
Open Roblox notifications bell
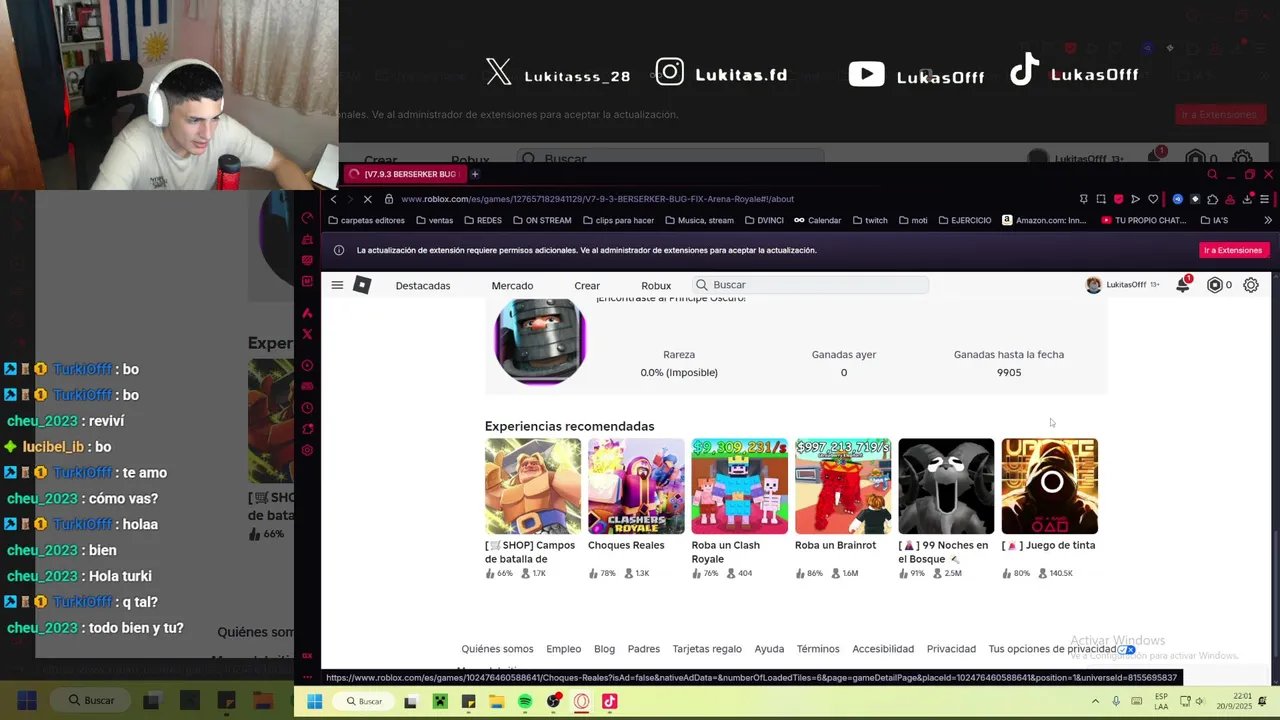pyautogui.click(x=1183, y=285)
